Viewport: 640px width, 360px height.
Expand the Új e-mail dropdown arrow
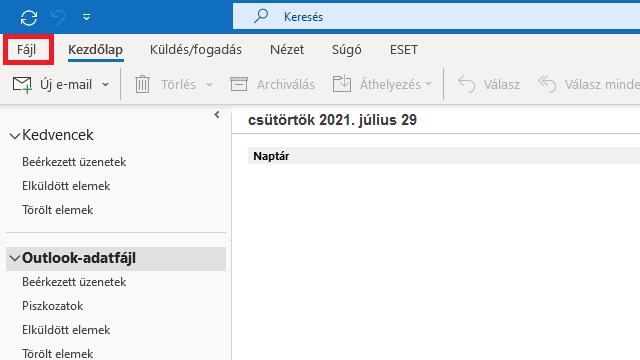tap(105, 84)
